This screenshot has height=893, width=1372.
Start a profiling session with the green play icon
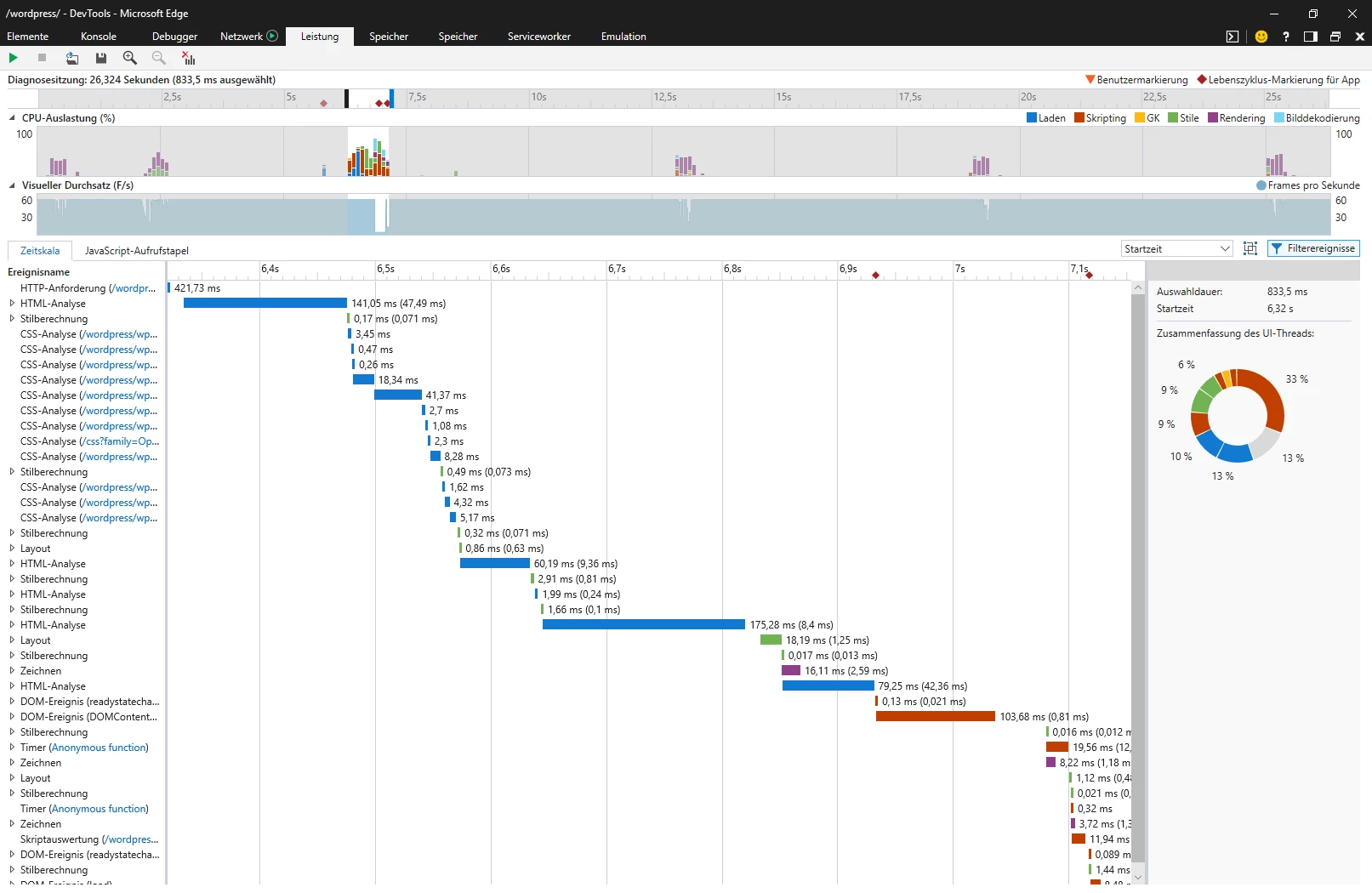point(13,58)
